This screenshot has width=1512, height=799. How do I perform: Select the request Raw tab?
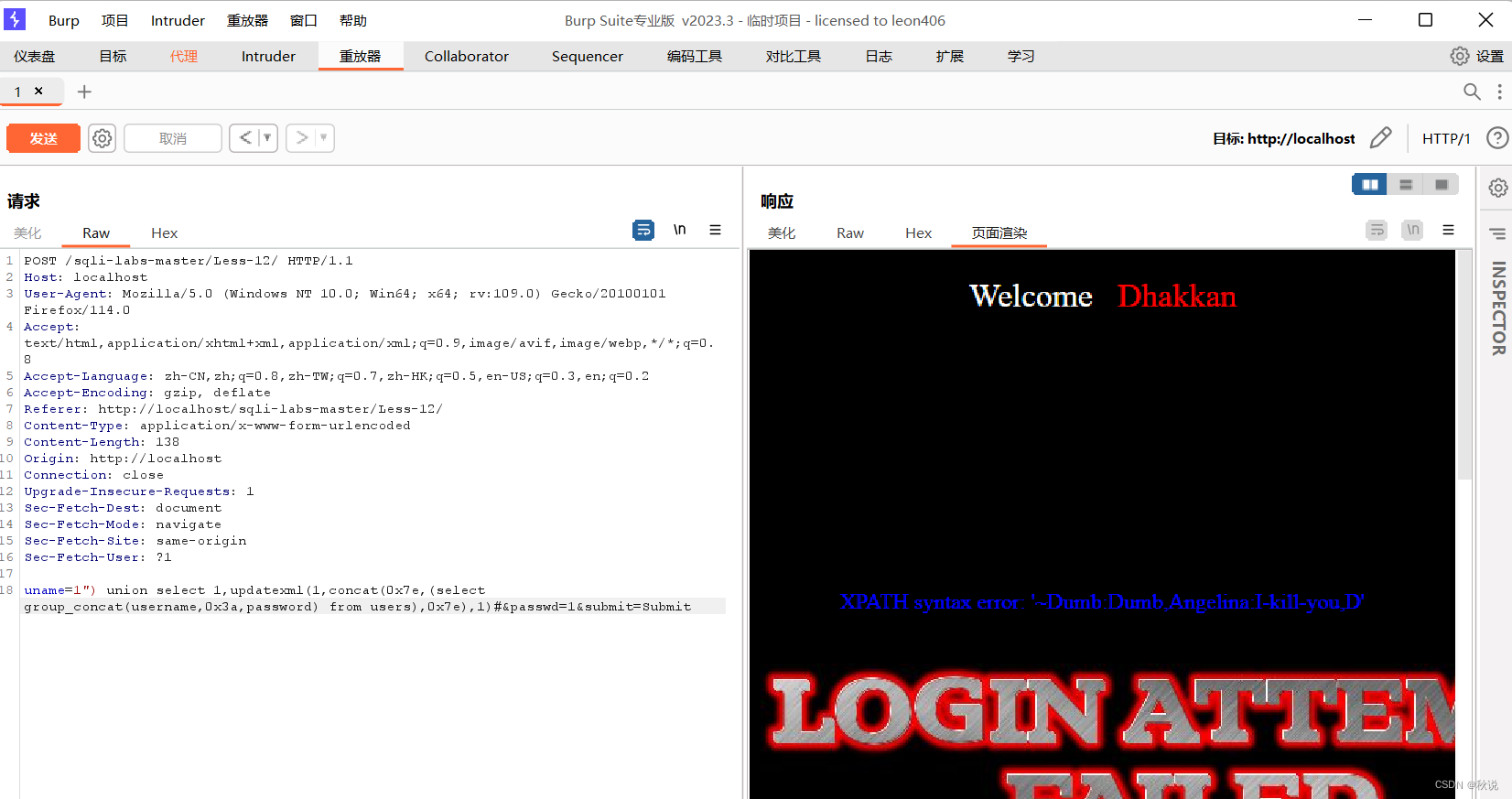point(96,233)
